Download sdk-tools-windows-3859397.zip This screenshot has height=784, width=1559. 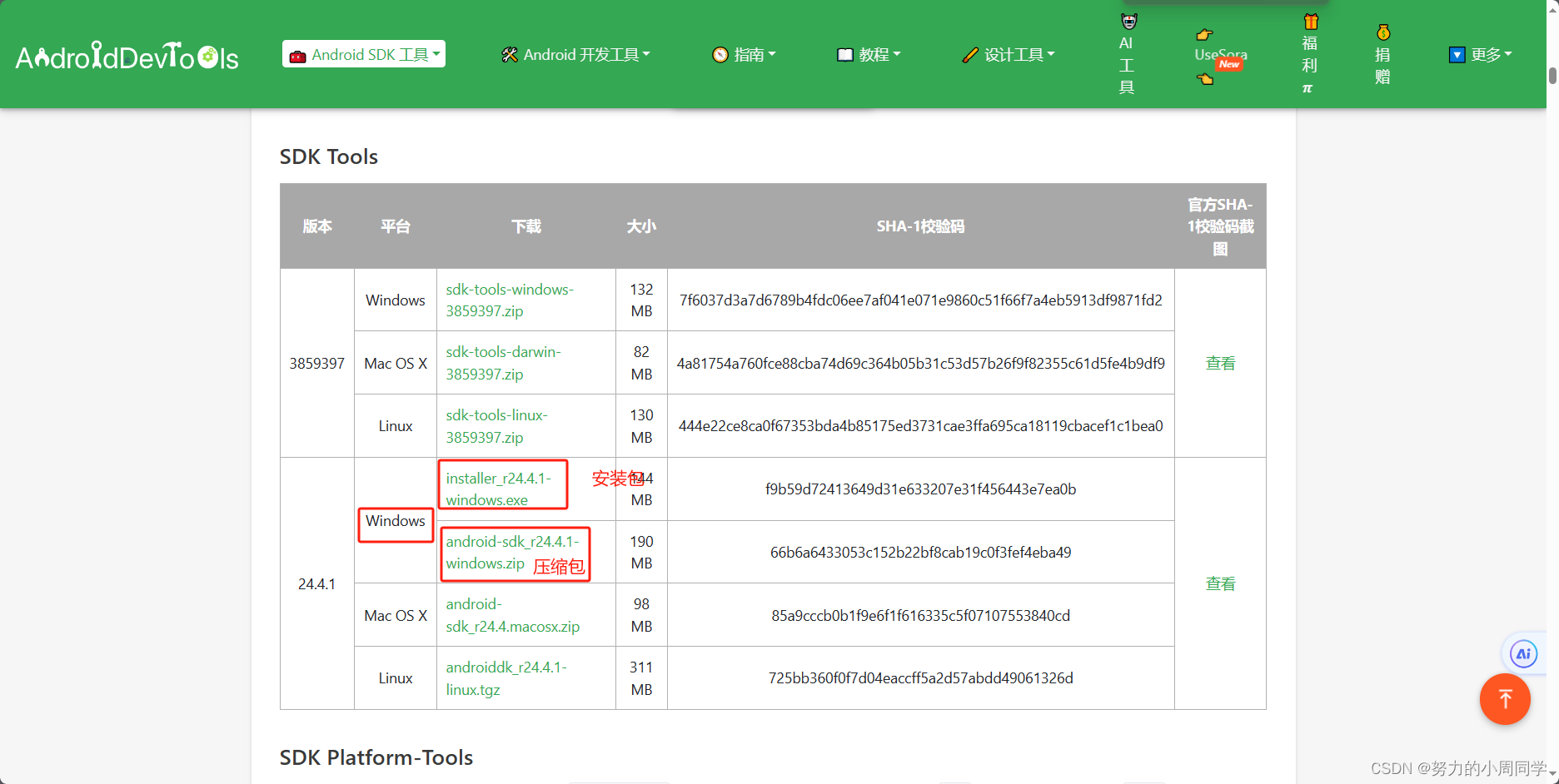coord(510,300)
